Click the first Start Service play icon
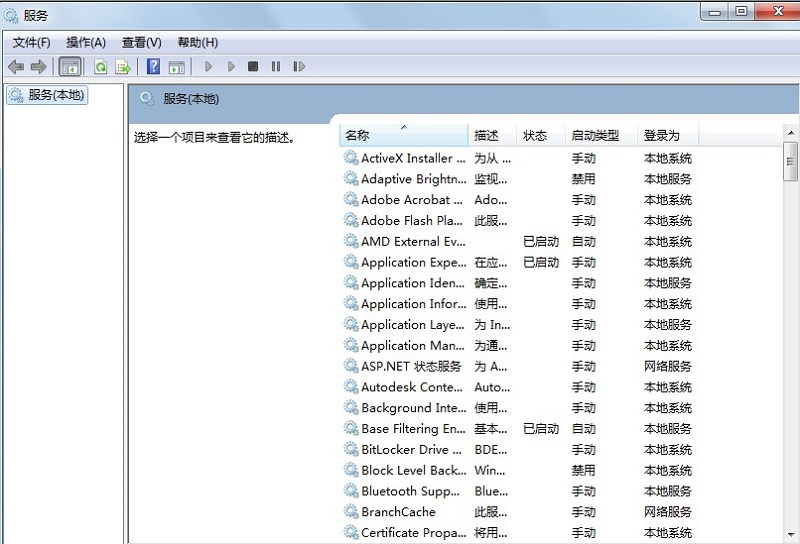The image size is (800, 544). [x=208, y=66]
